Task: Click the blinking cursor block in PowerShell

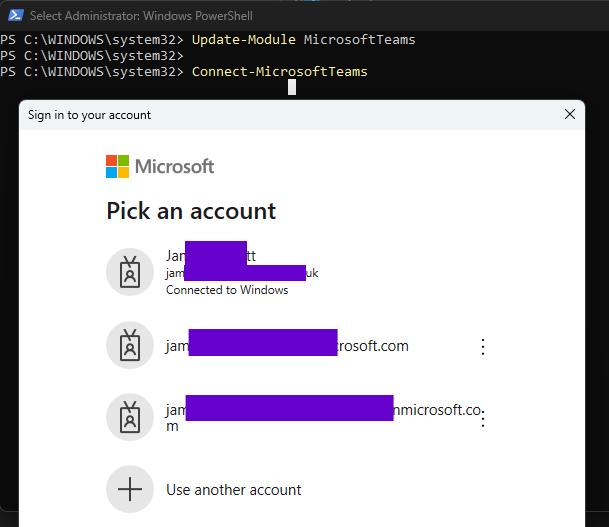Action: tap(292, 87)
